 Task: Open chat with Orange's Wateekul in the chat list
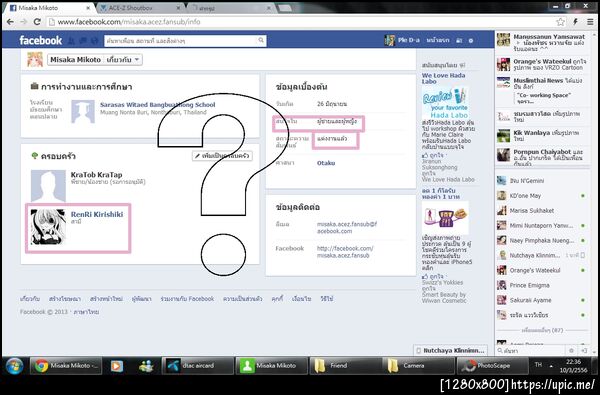[x=542, y=270]
